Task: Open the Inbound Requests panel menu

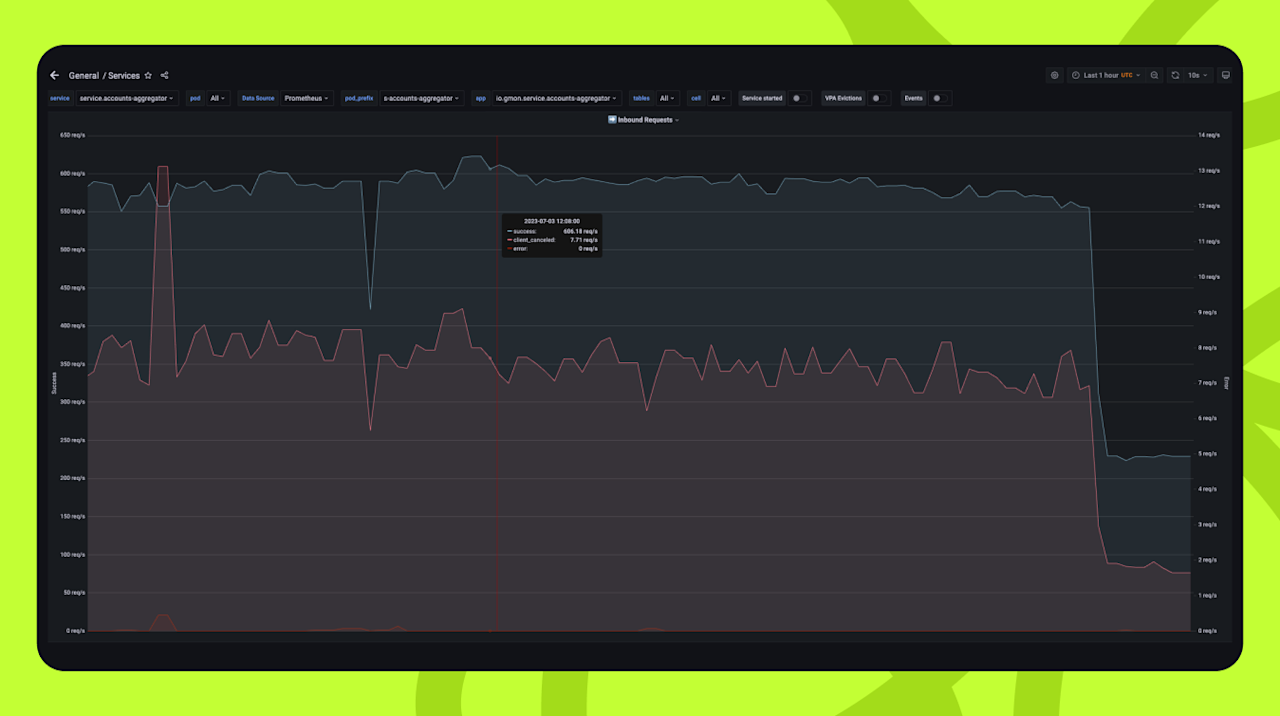Action: (643, 120)
